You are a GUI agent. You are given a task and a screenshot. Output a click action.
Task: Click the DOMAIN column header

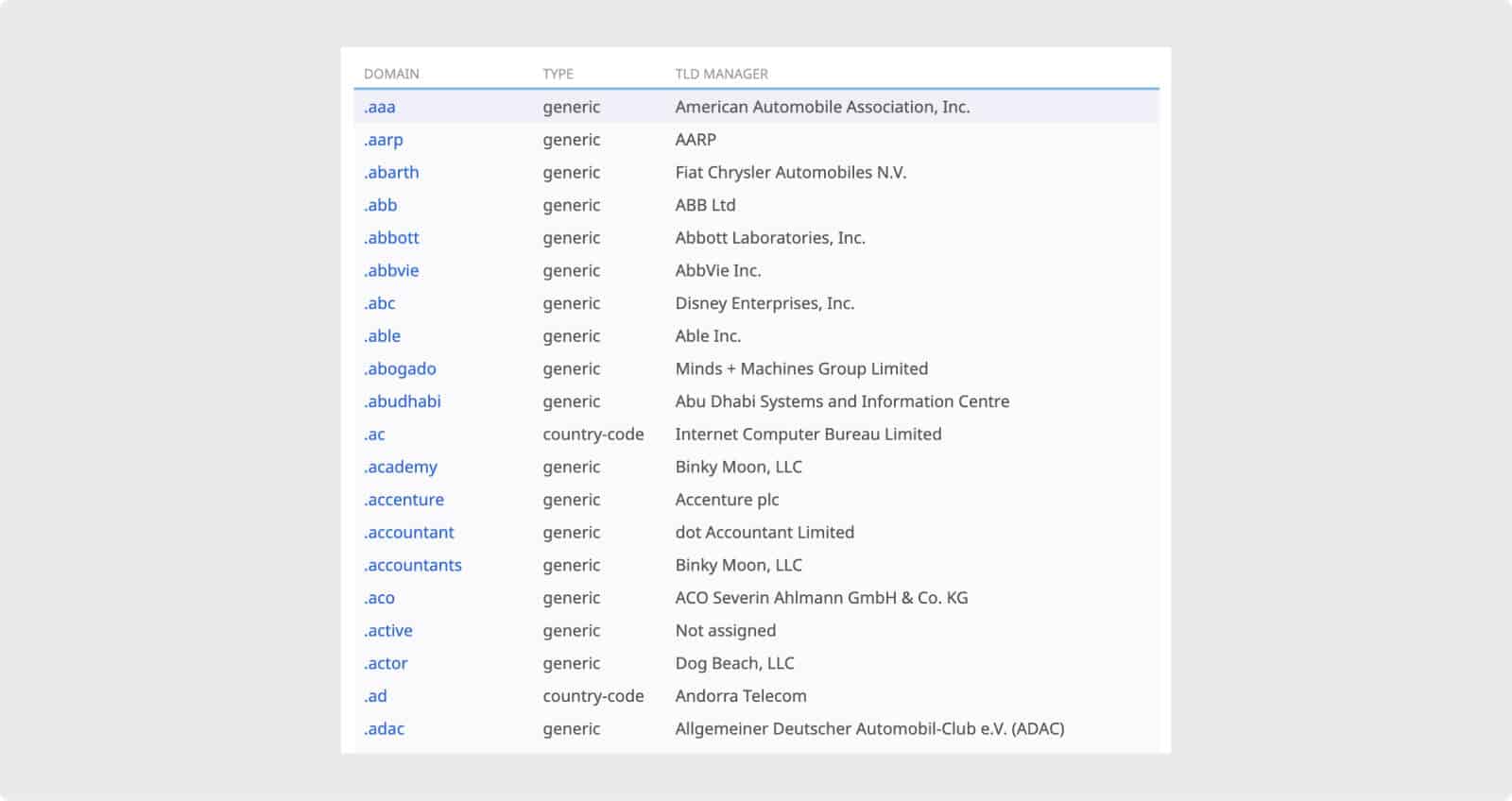[x=391, y=74]
